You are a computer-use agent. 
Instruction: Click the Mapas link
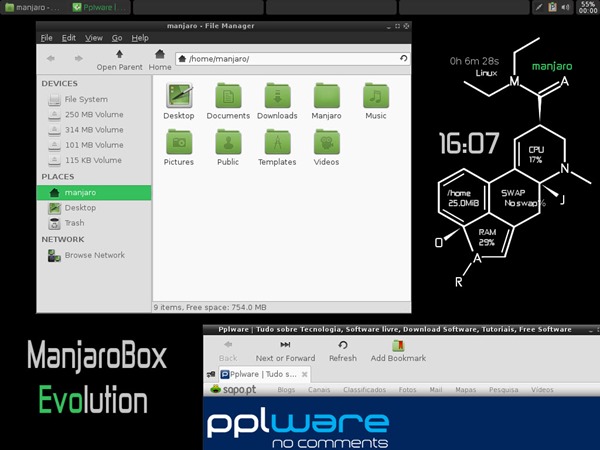coord(466,390)
